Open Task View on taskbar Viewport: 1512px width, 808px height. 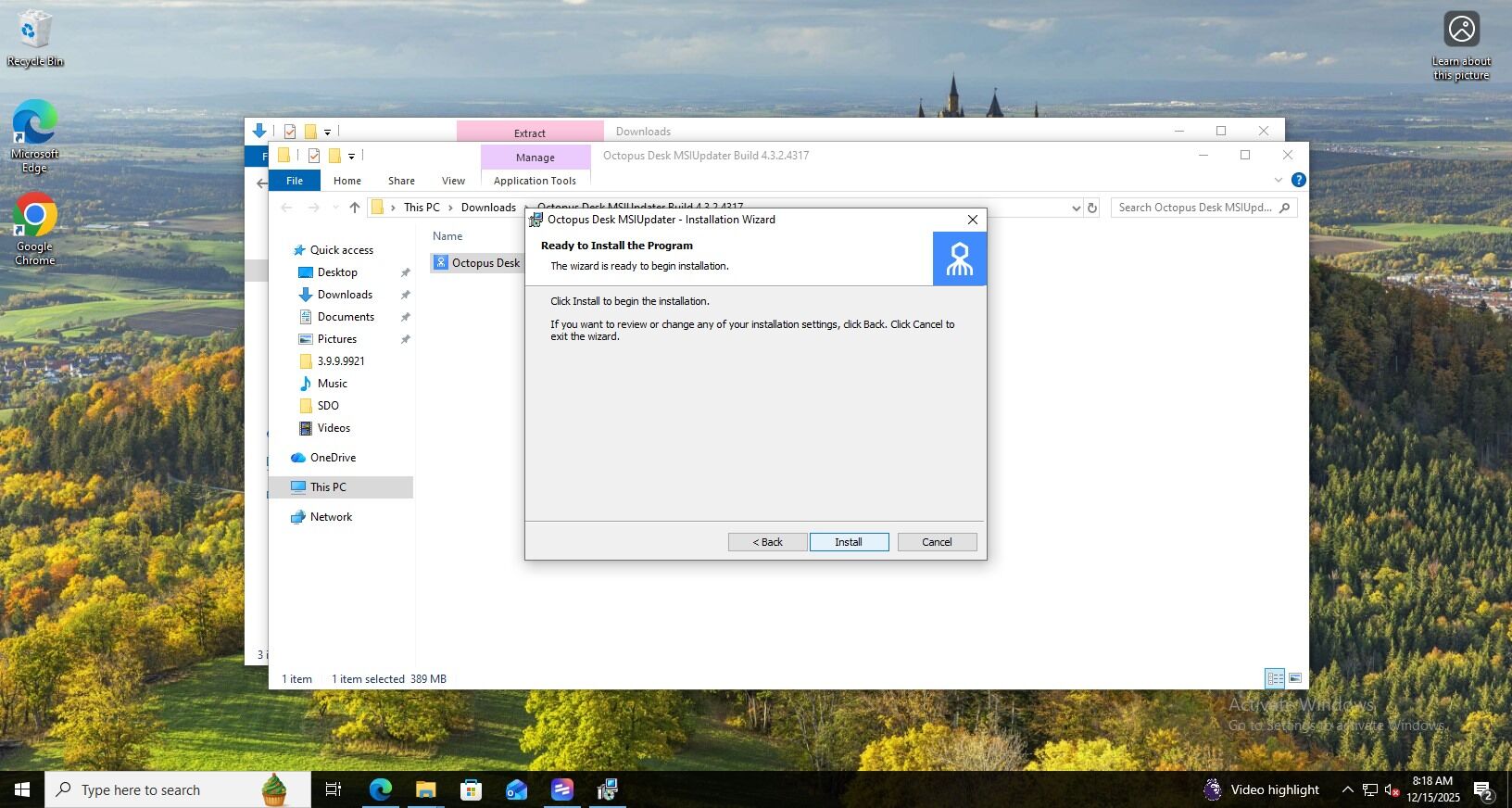click(x=334, y=789)
